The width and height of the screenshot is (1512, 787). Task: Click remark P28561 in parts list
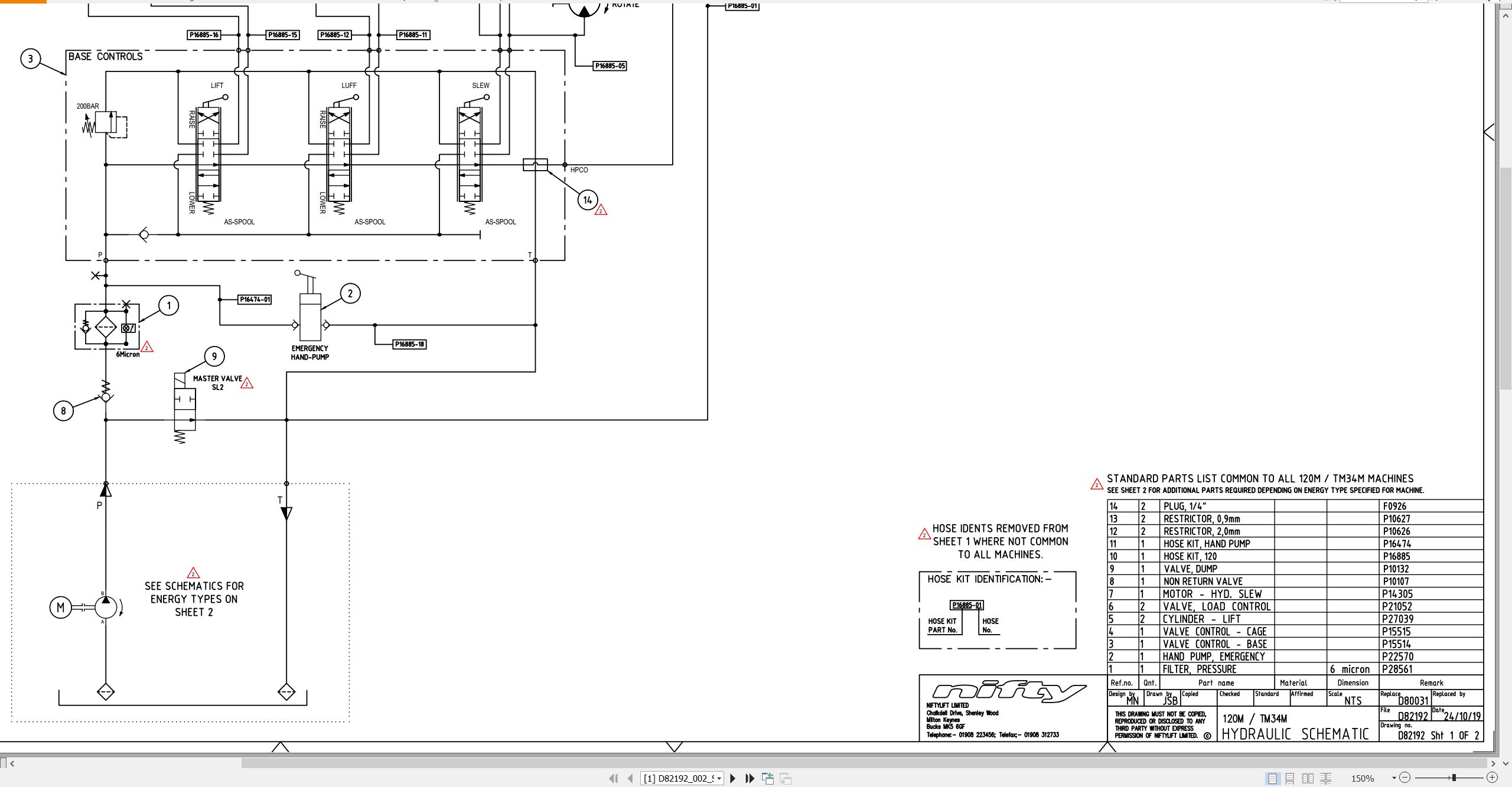pyautogui.click(x=1397, y=669)
